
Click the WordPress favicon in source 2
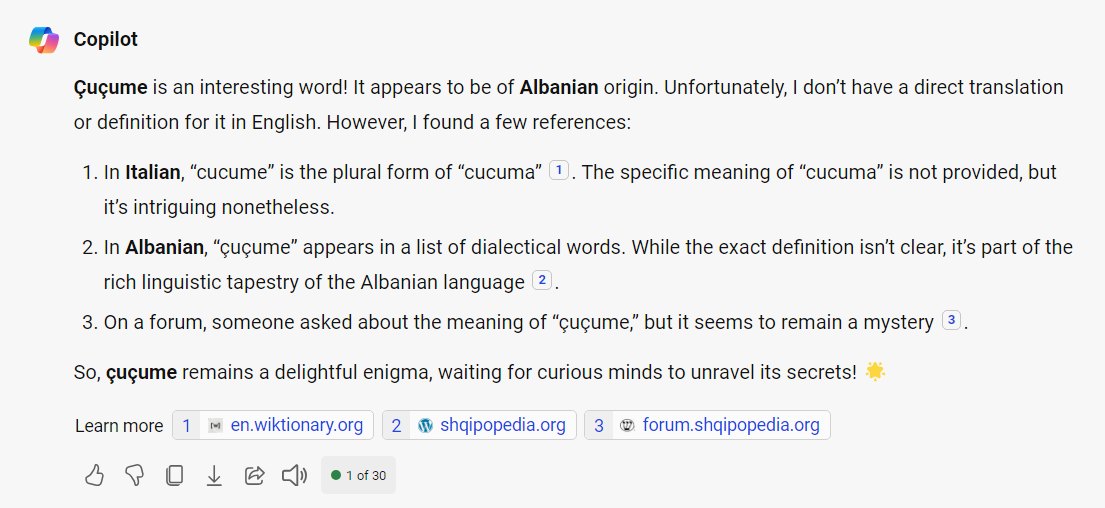click(425, 425)
